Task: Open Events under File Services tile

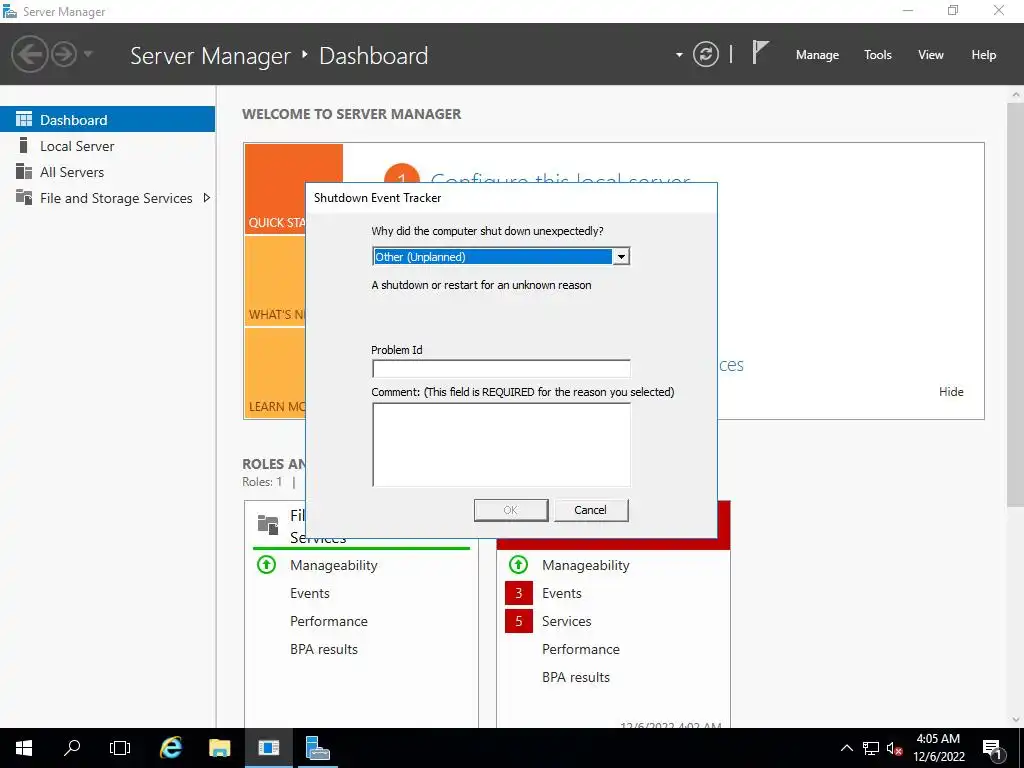Action: click(310, 593)
